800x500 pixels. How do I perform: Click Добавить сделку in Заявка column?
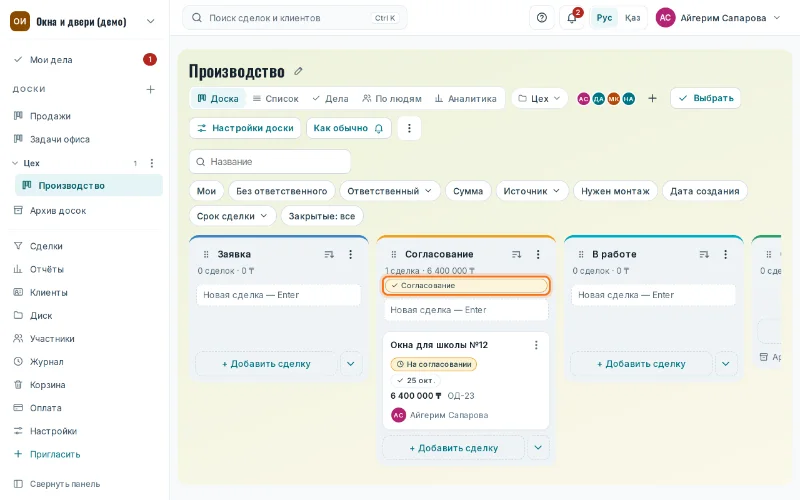(x=266, y=364)
